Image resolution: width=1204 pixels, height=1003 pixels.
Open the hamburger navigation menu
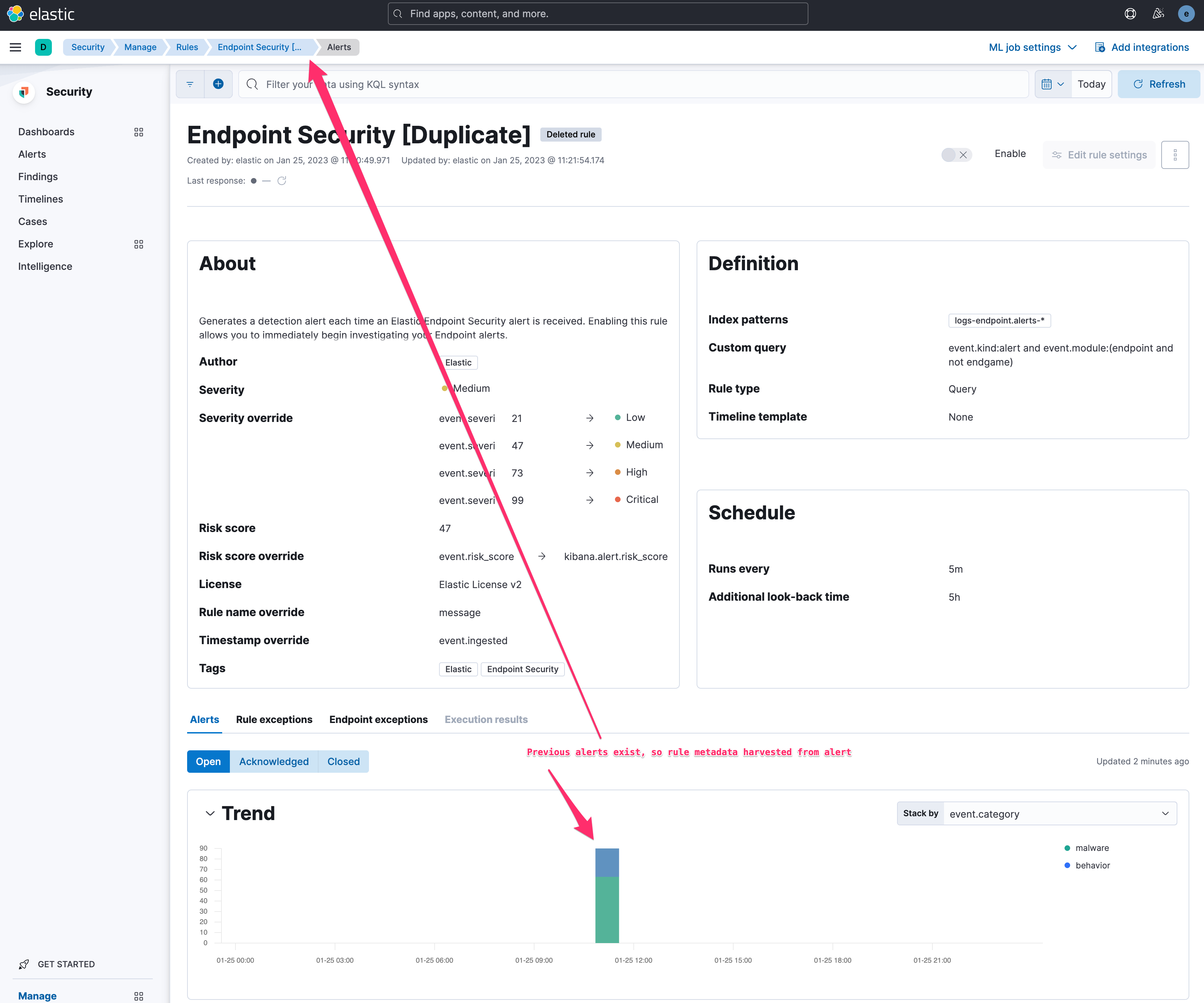[15, 47]
